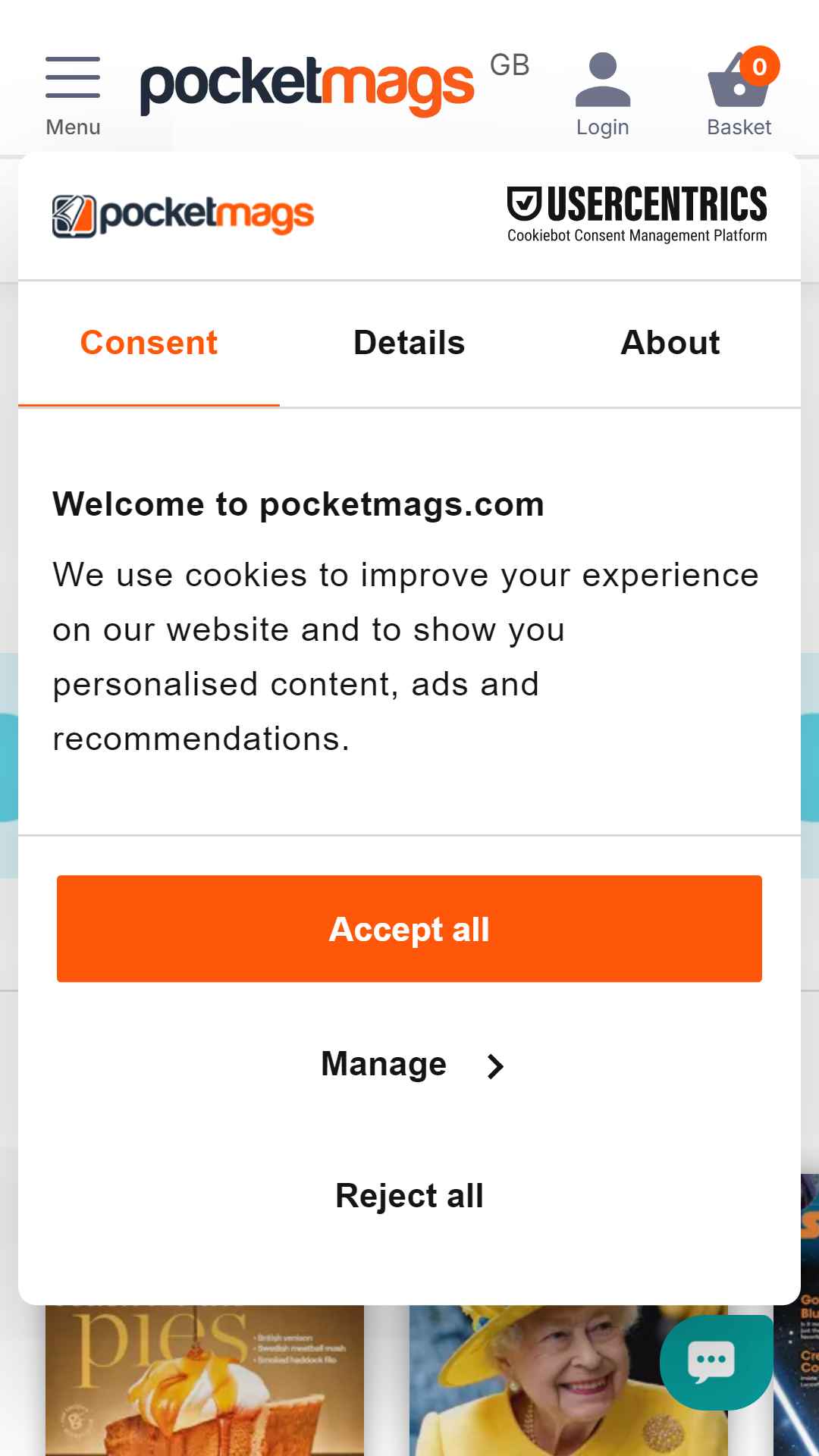
Task: Expand Manage cookie options chevron
Action: coord(495,1065)
